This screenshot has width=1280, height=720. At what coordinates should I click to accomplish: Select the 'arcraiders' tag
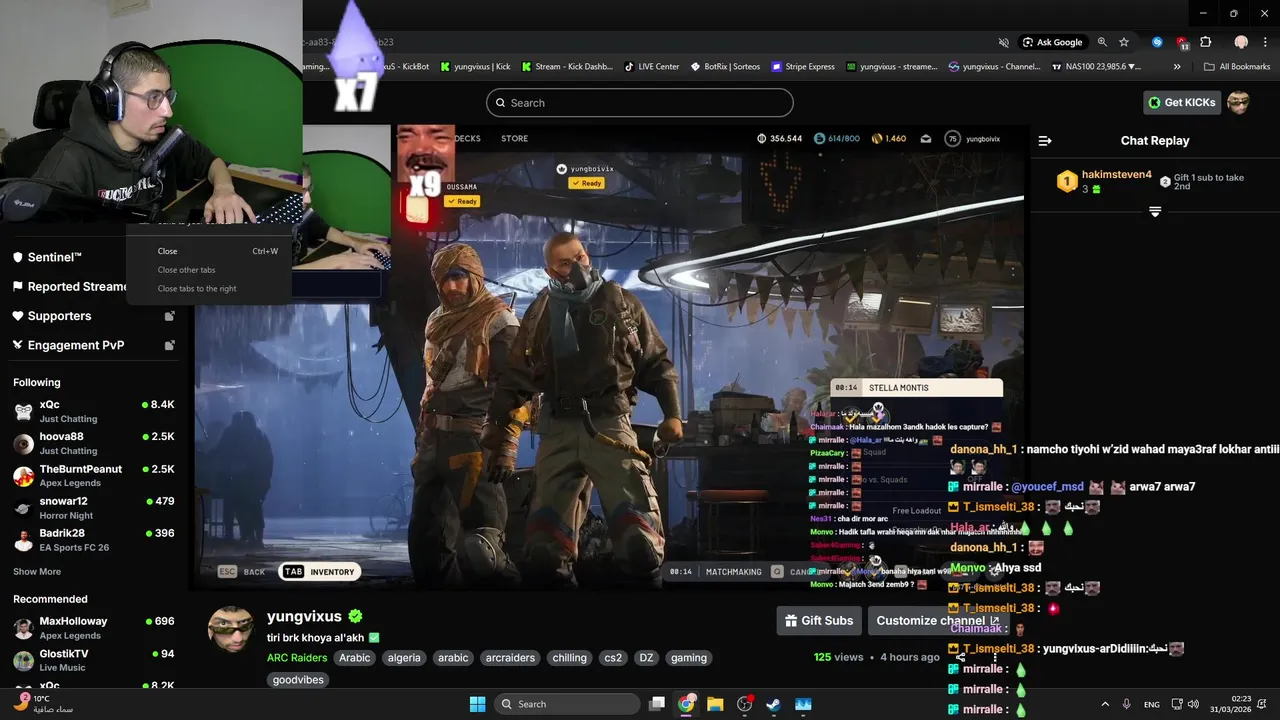510,658
